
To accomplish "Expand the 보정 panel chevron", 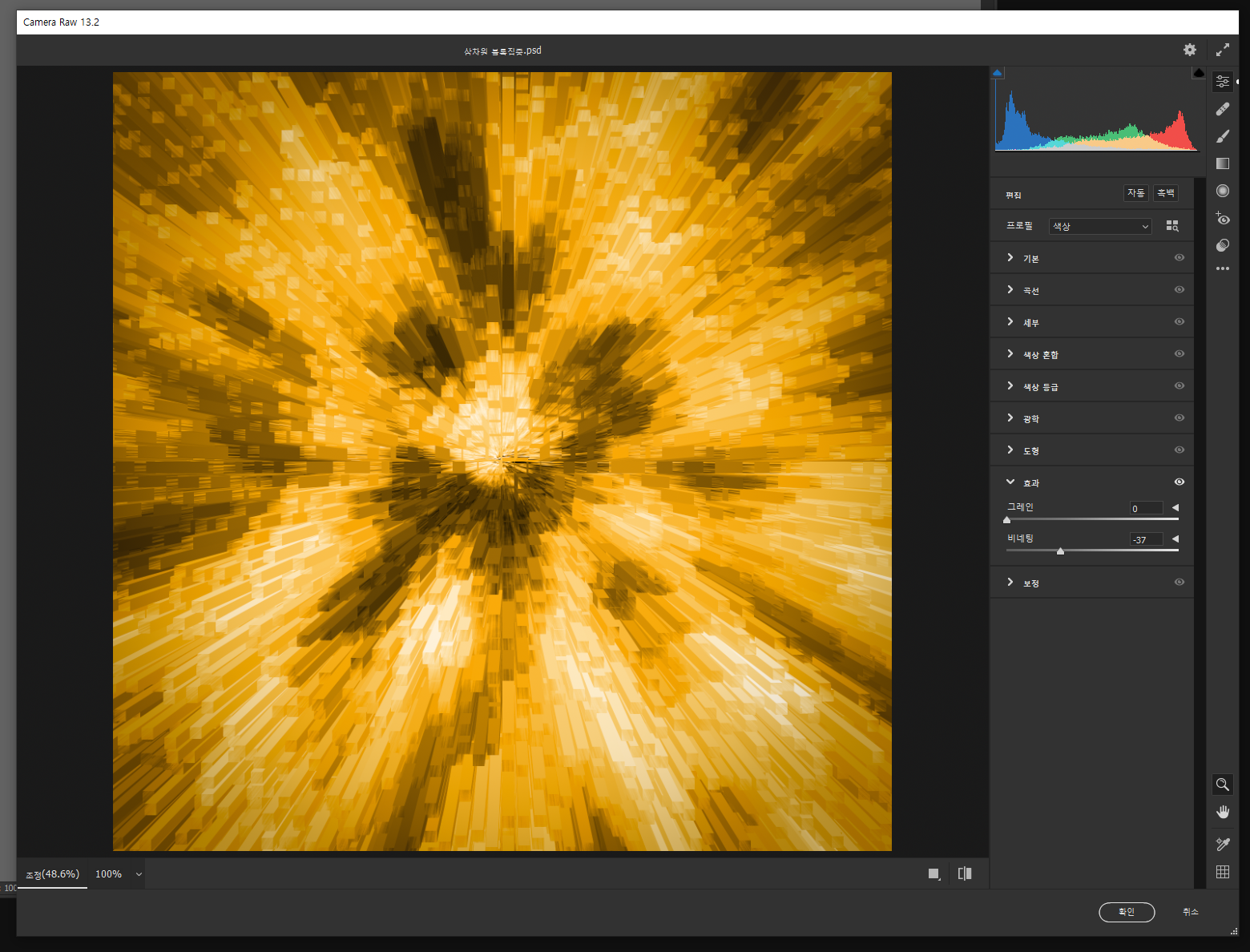I will (1010, 582).
